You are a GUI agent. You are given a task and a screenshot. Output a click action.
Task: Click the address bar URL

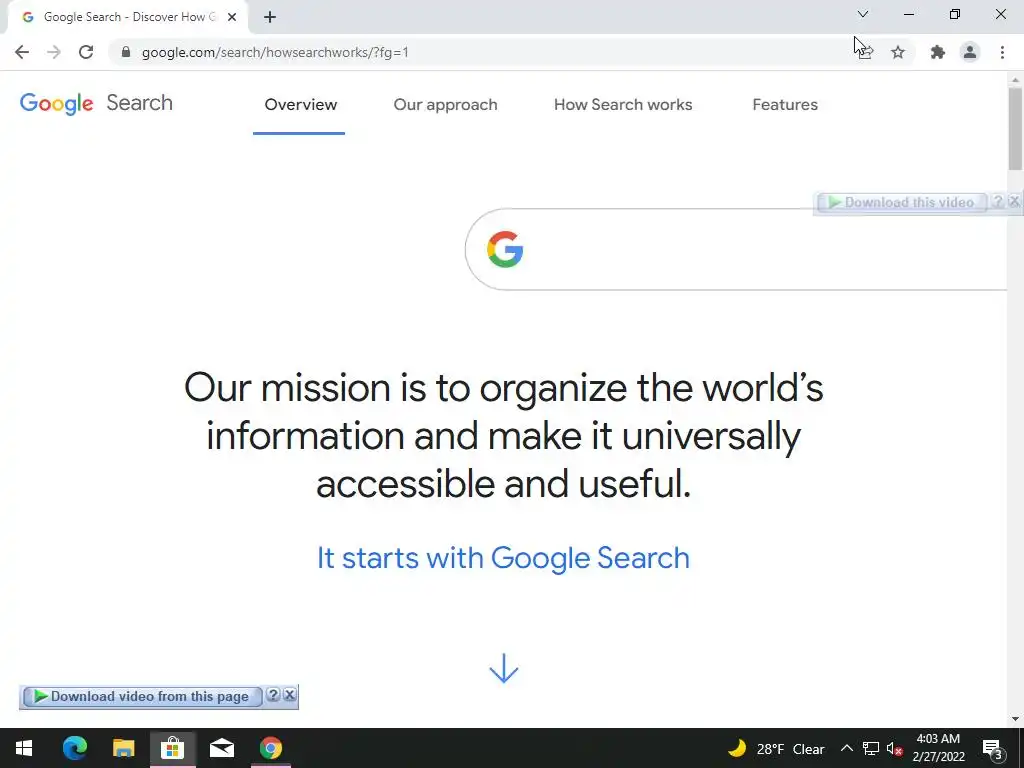coord(275,52)
